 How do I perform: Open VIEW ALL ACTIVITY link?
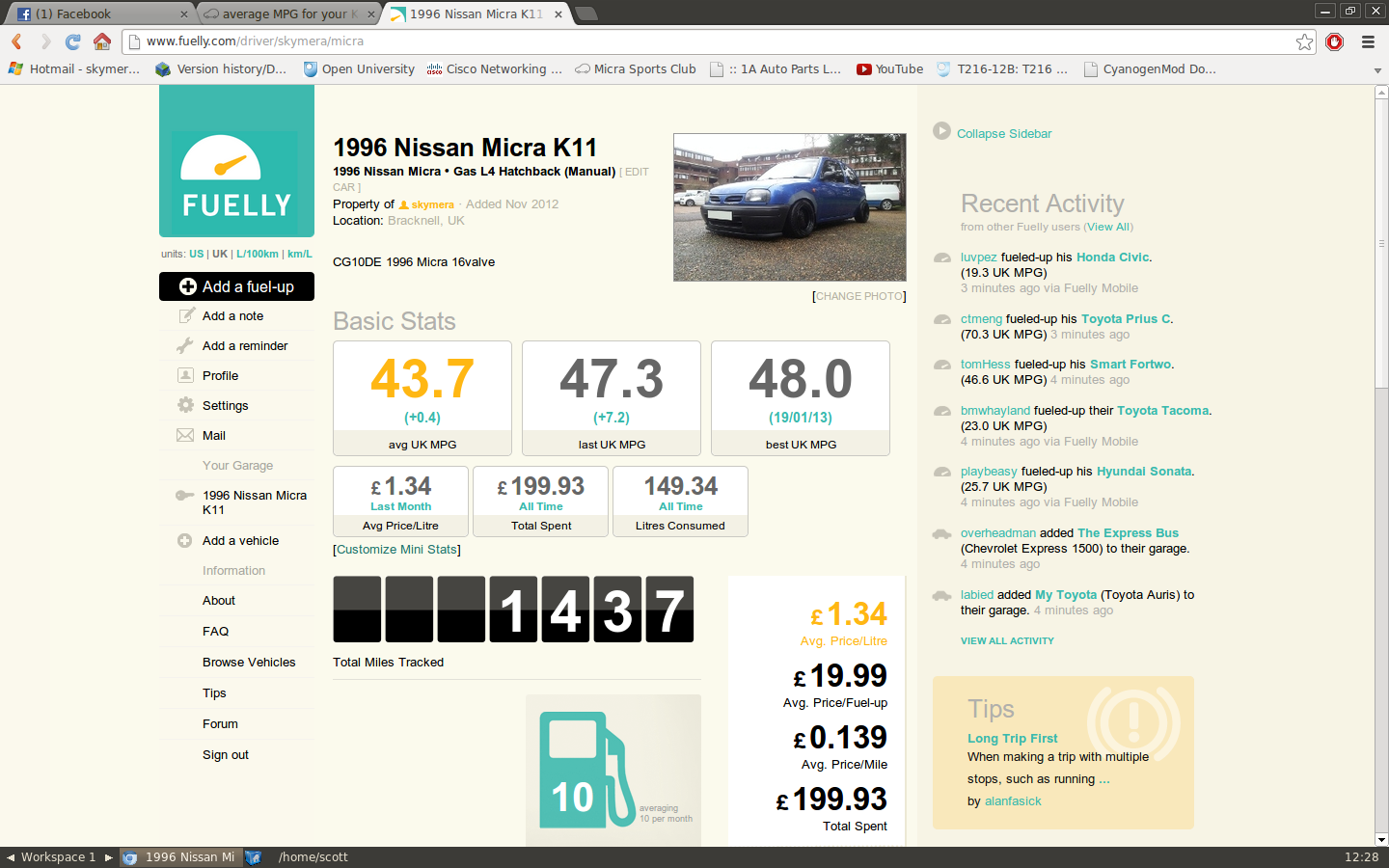(x=1007, y=640)
